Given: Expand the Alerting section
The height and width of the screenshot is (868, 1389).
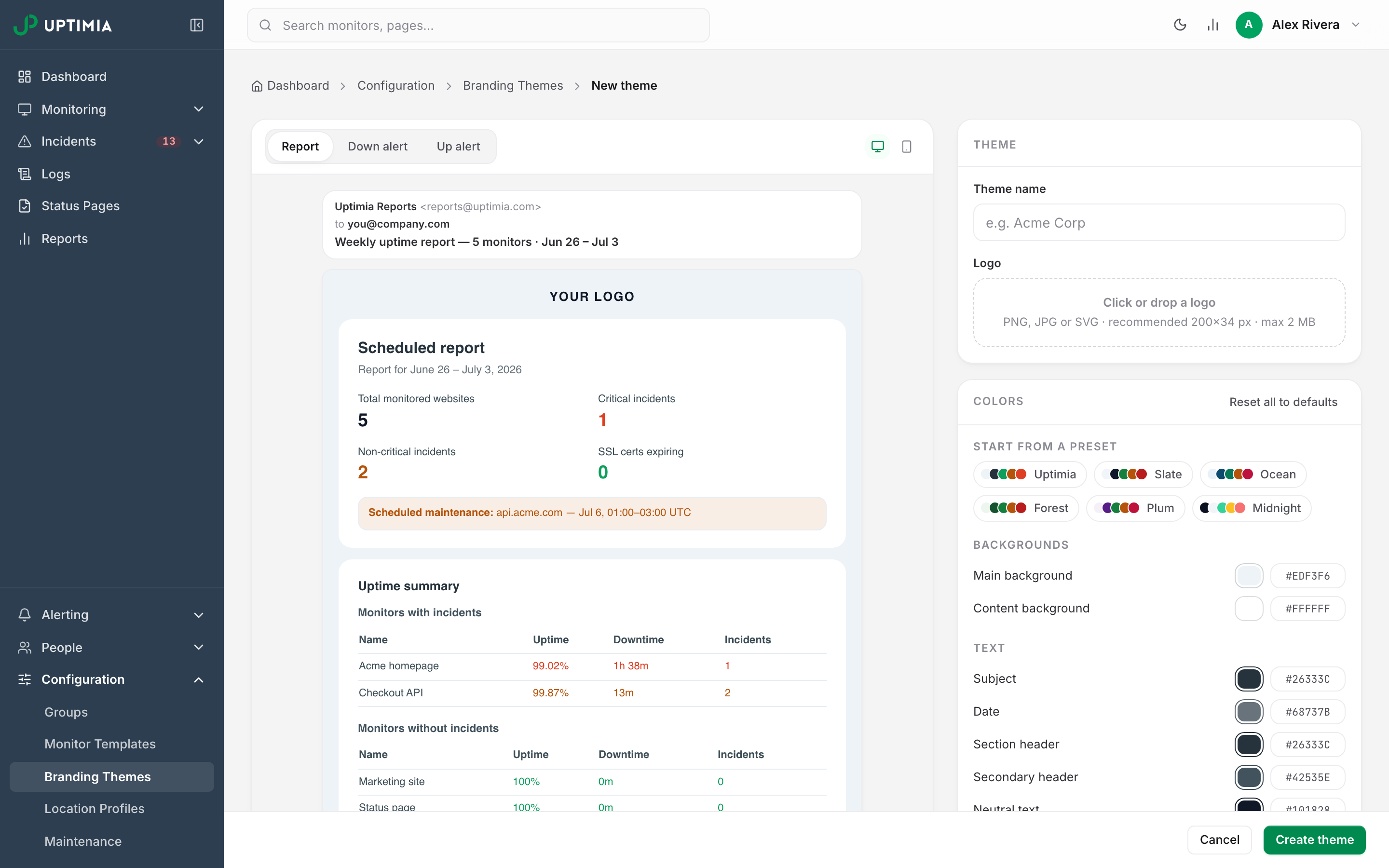Looking at the screenshot, I should point(199,615).
